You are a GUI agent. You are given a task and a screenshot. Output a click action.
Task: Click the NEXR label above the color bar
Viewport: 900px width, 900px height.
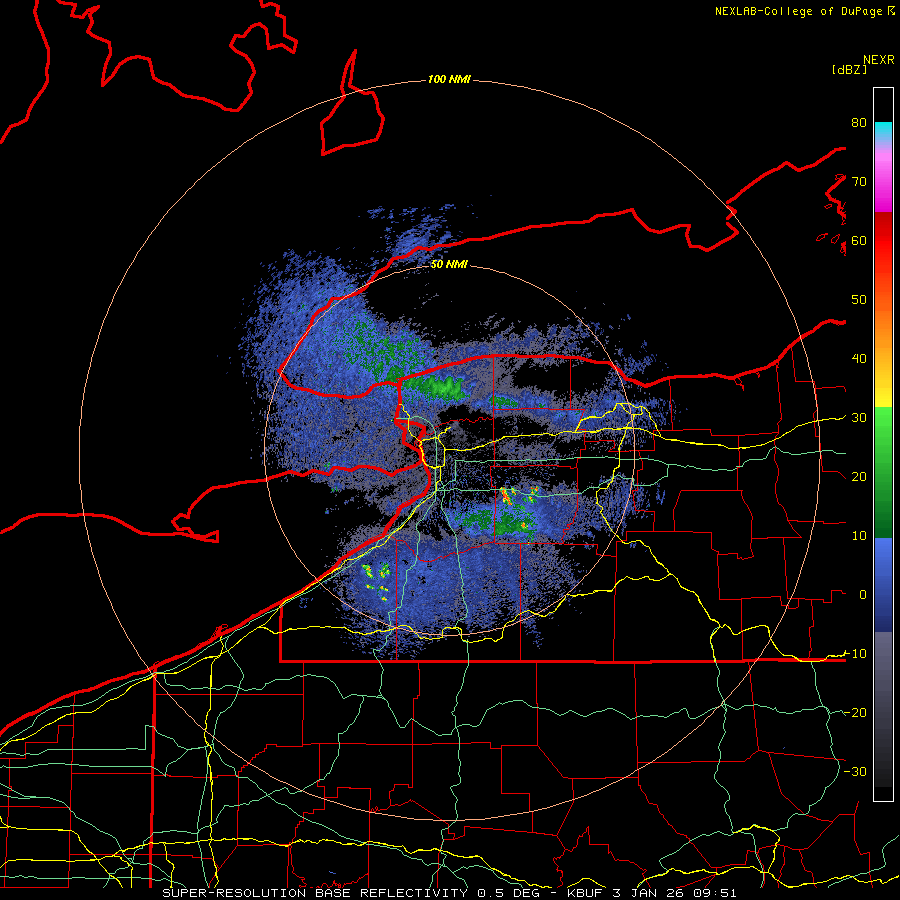(878, 60)
